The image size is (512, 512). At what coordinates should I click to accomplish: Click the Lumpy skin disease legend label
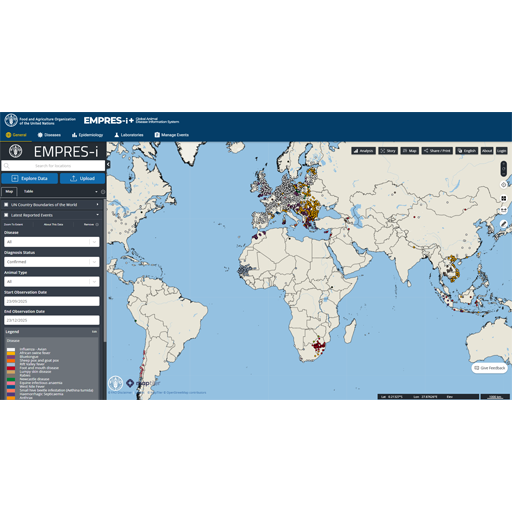(35, 372)
